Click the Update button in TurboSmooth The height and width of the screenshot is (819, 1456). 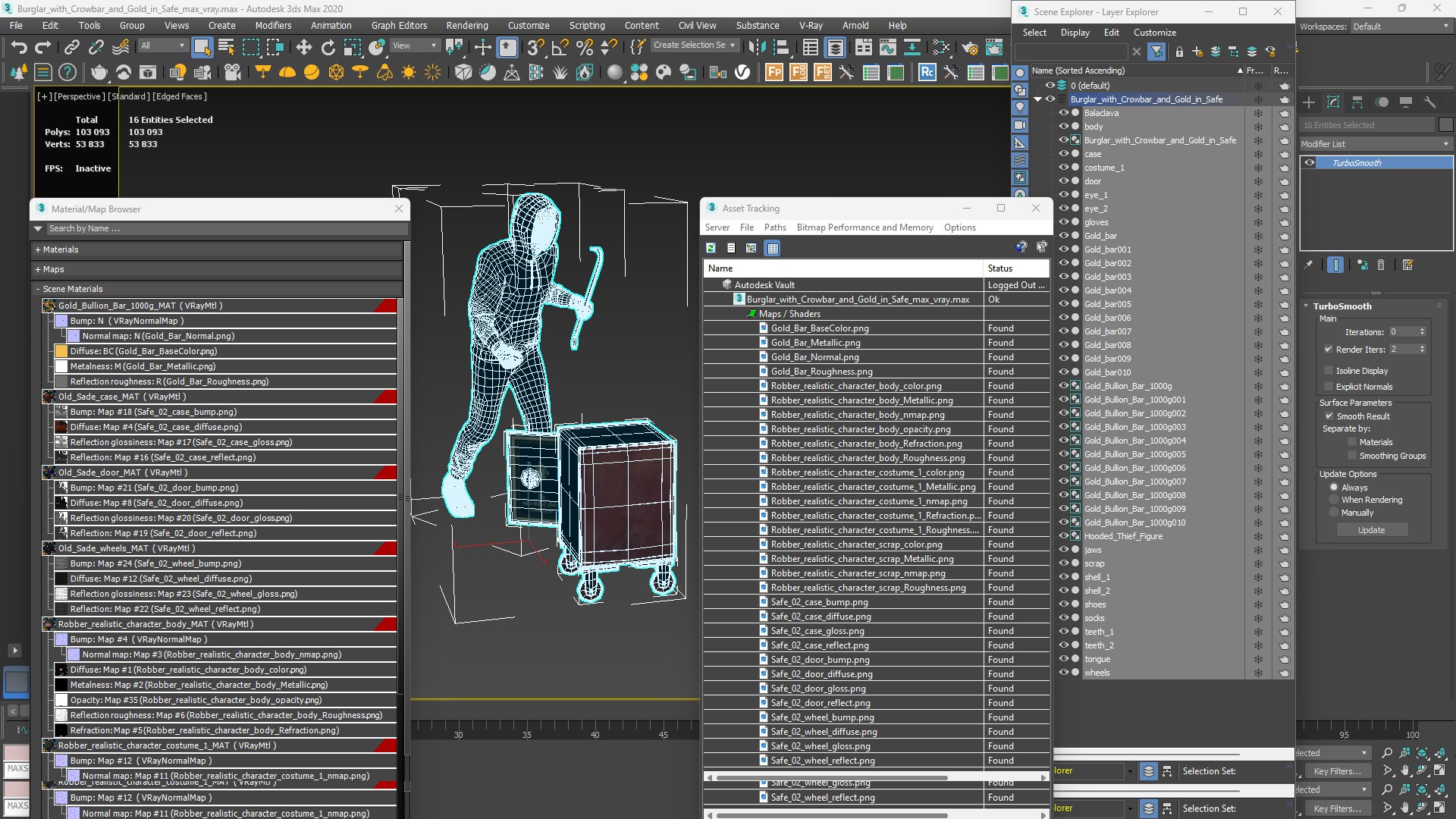[1371, 530]
